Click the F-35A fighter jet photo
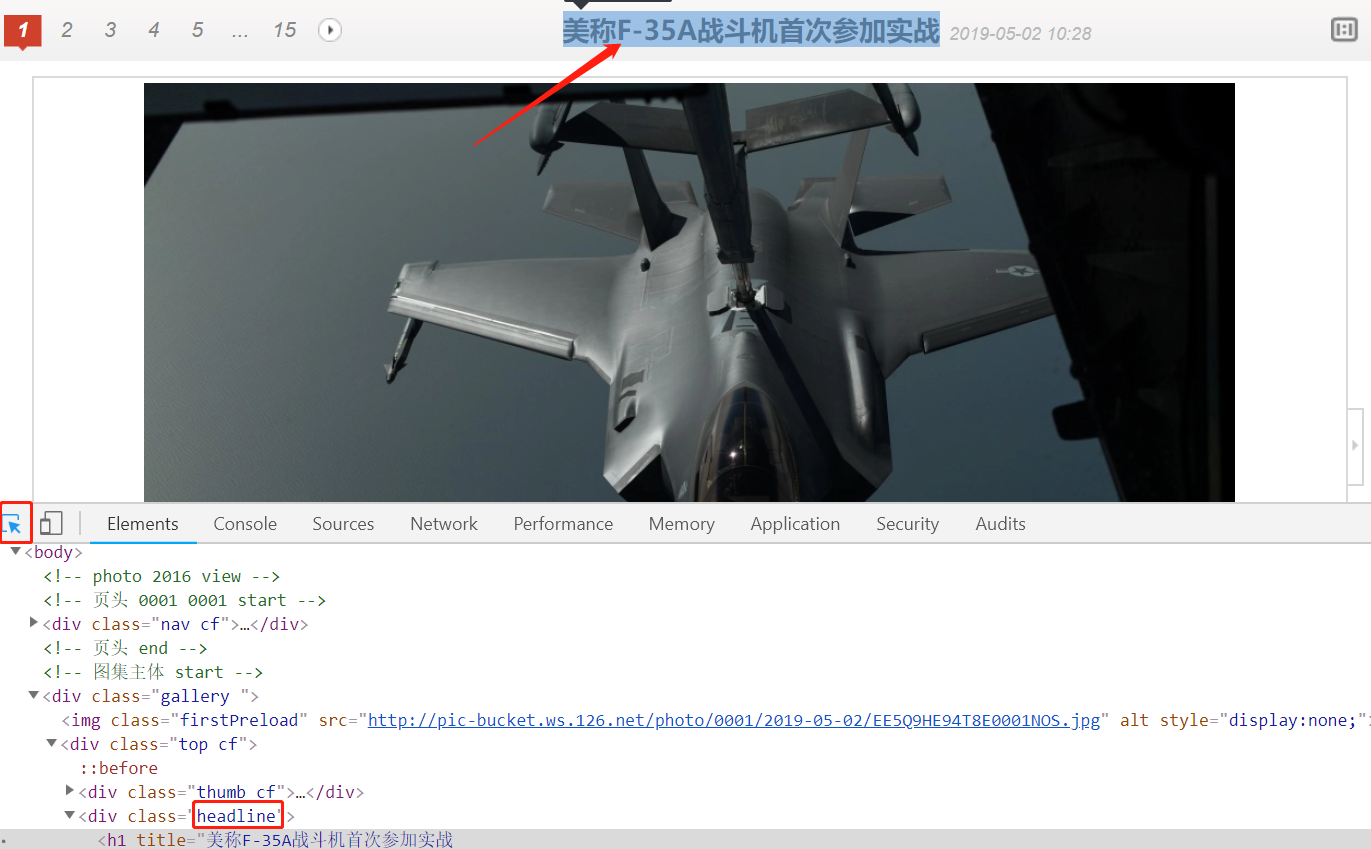This screenshot has width=1371, height=849. pos(689,292)
